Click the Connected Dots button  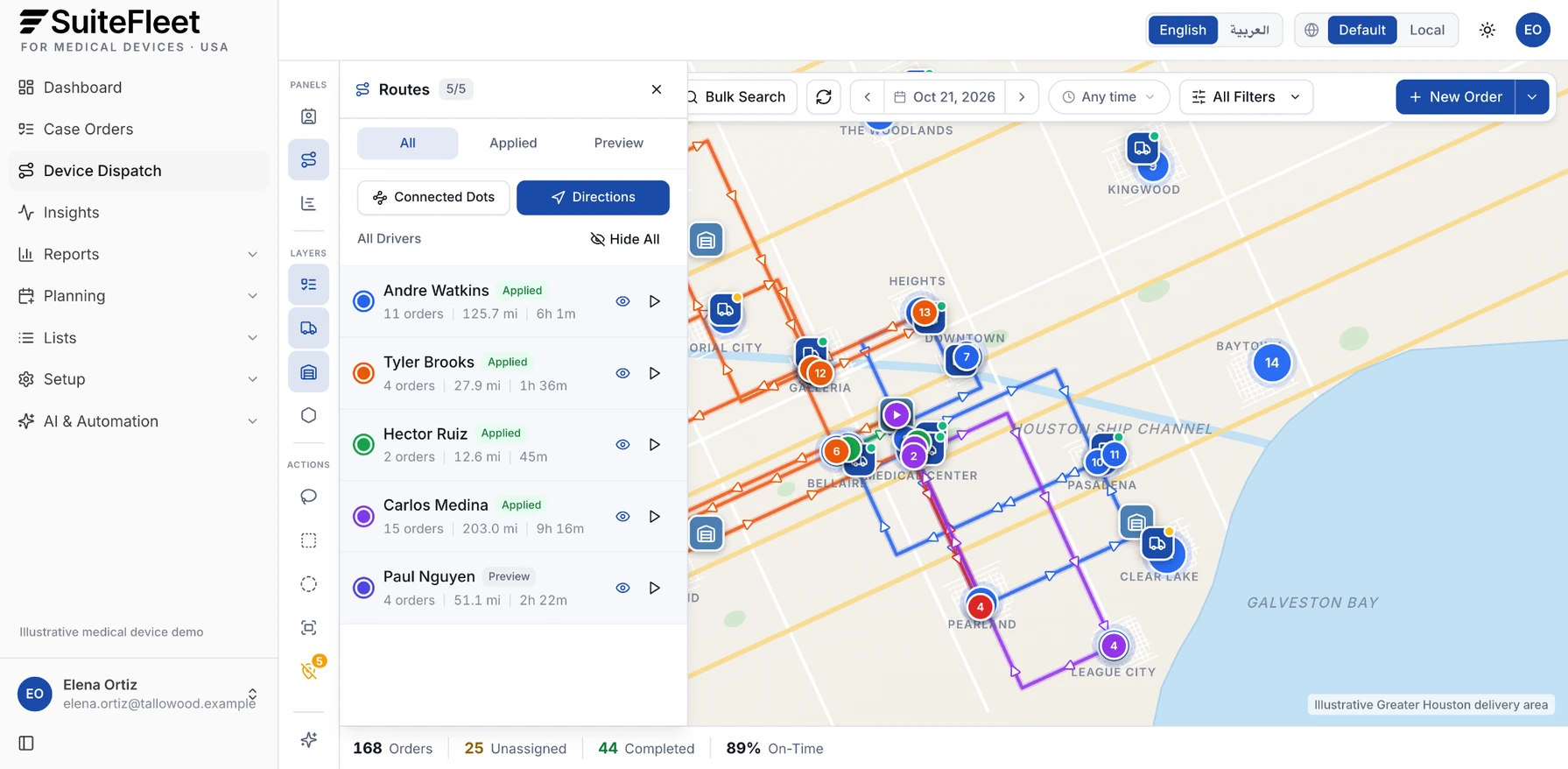click(433, 197)
